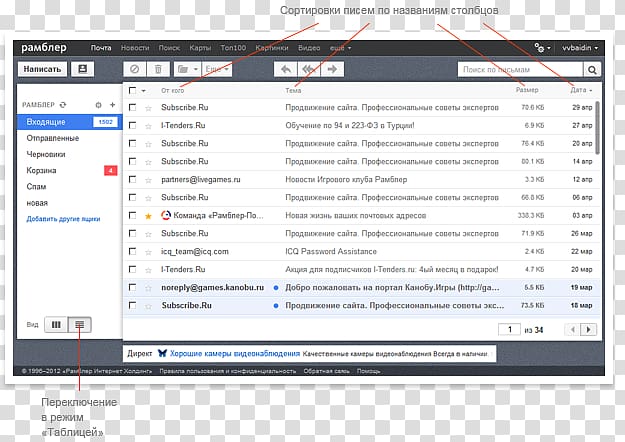Star the 29 апр Subscribe.Ru message
The height and width of the screenshot is (442, 625).
click(148, 108)
